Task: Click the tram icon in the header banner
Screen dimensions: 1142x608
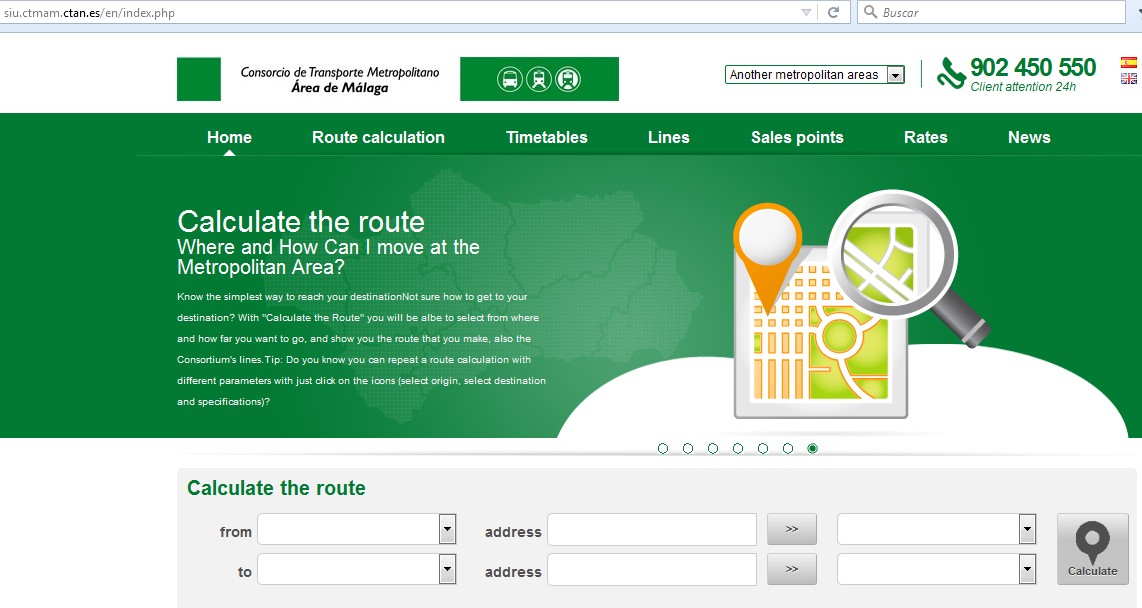Action: 539,79
